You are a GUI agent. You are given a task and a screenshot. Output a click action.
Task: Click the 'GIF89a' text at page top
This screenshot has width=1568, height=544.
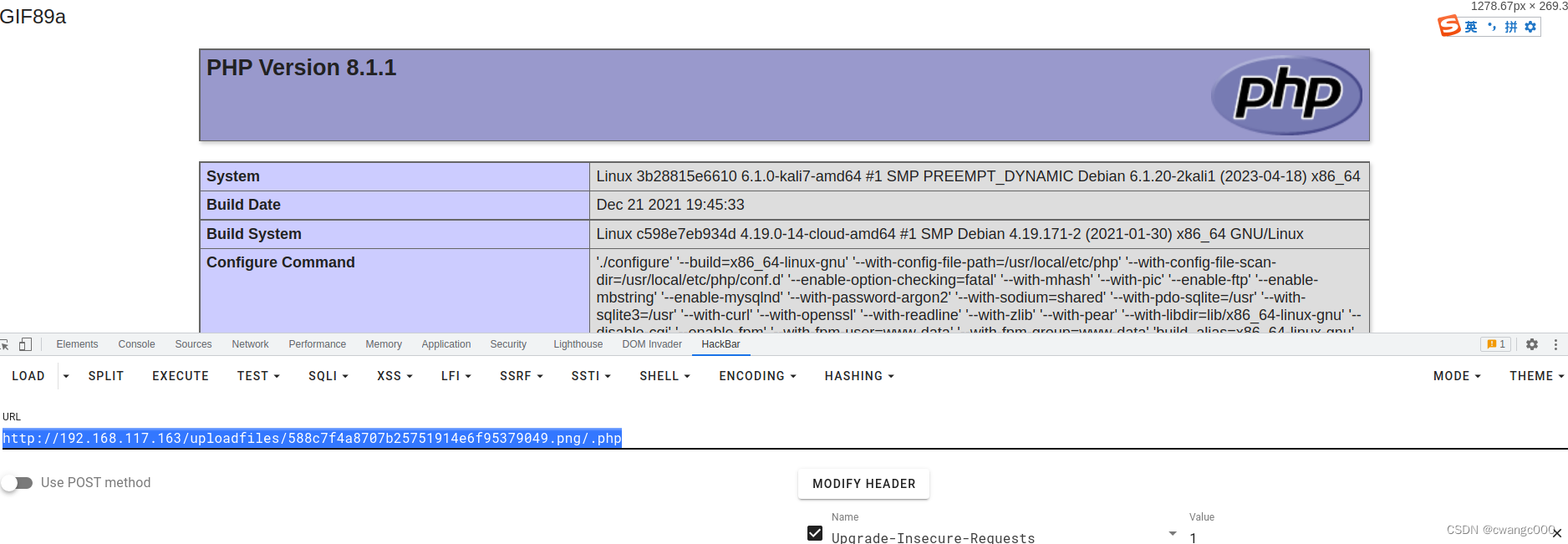point(33,17)
